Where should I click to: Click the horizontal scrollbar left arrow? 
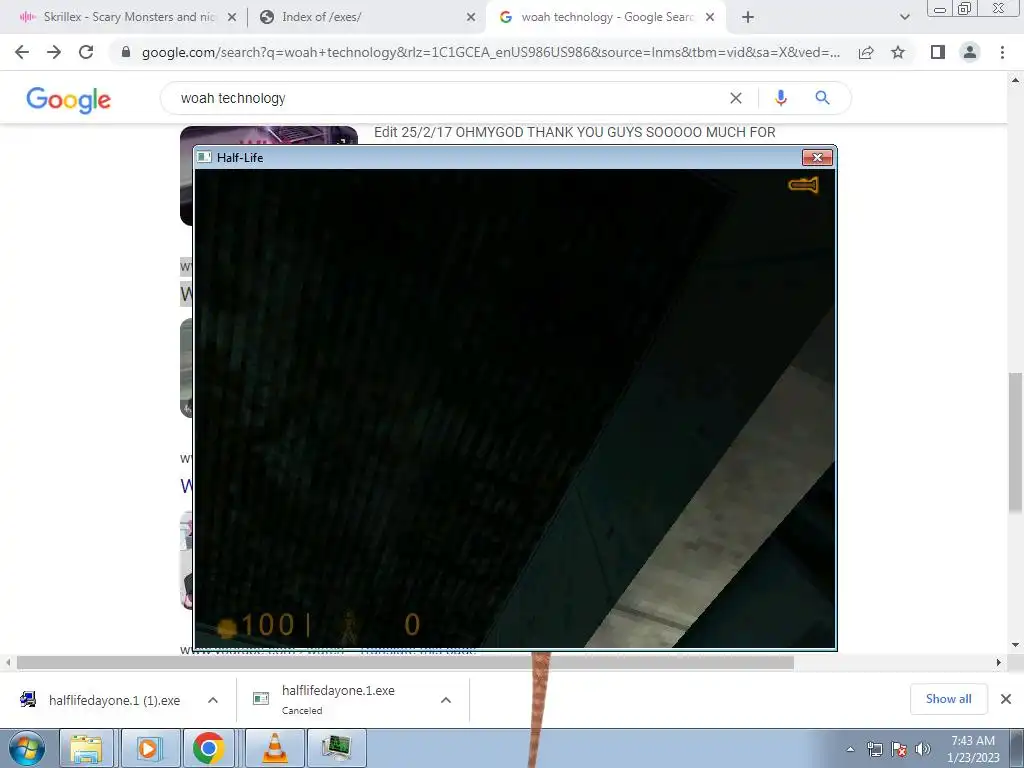7,663
